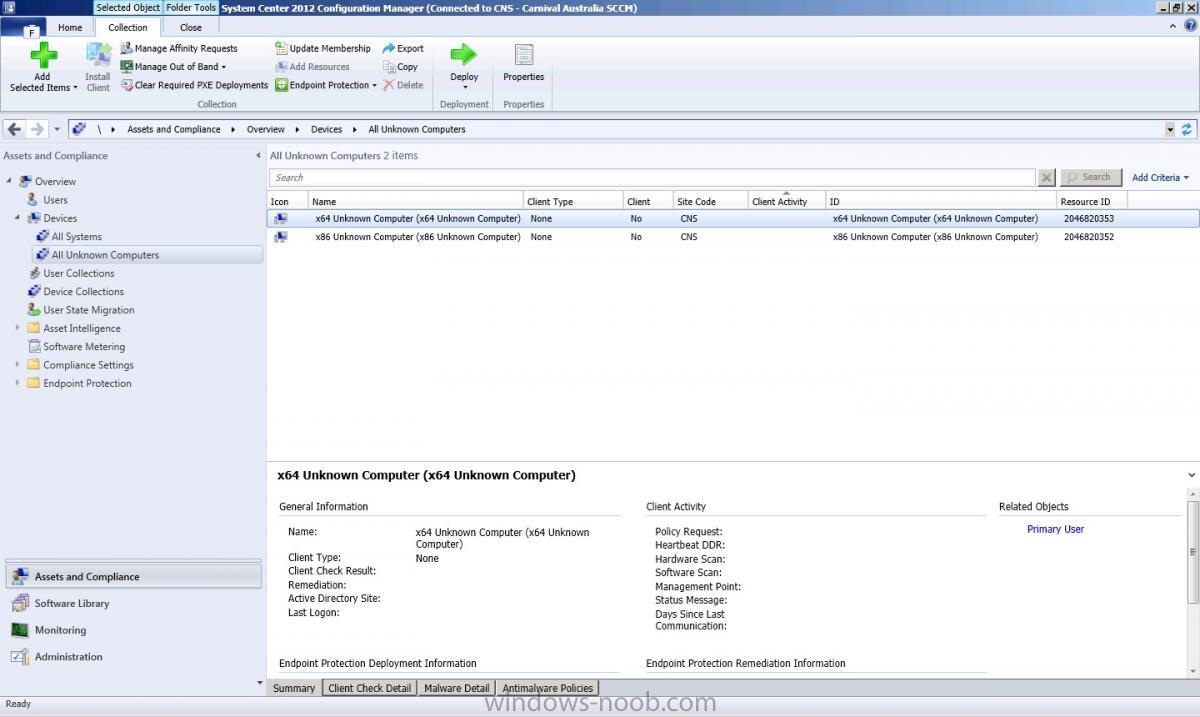Open the blue application menu button
The width and height of the screenshot is (1200, 717).
click(23, 26)
